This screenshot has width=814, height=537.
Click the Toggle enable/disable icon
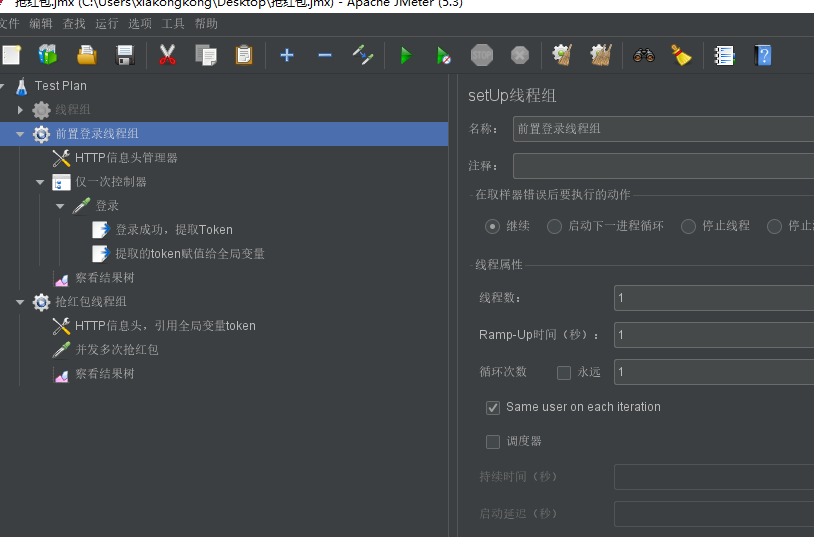(363, 55)
